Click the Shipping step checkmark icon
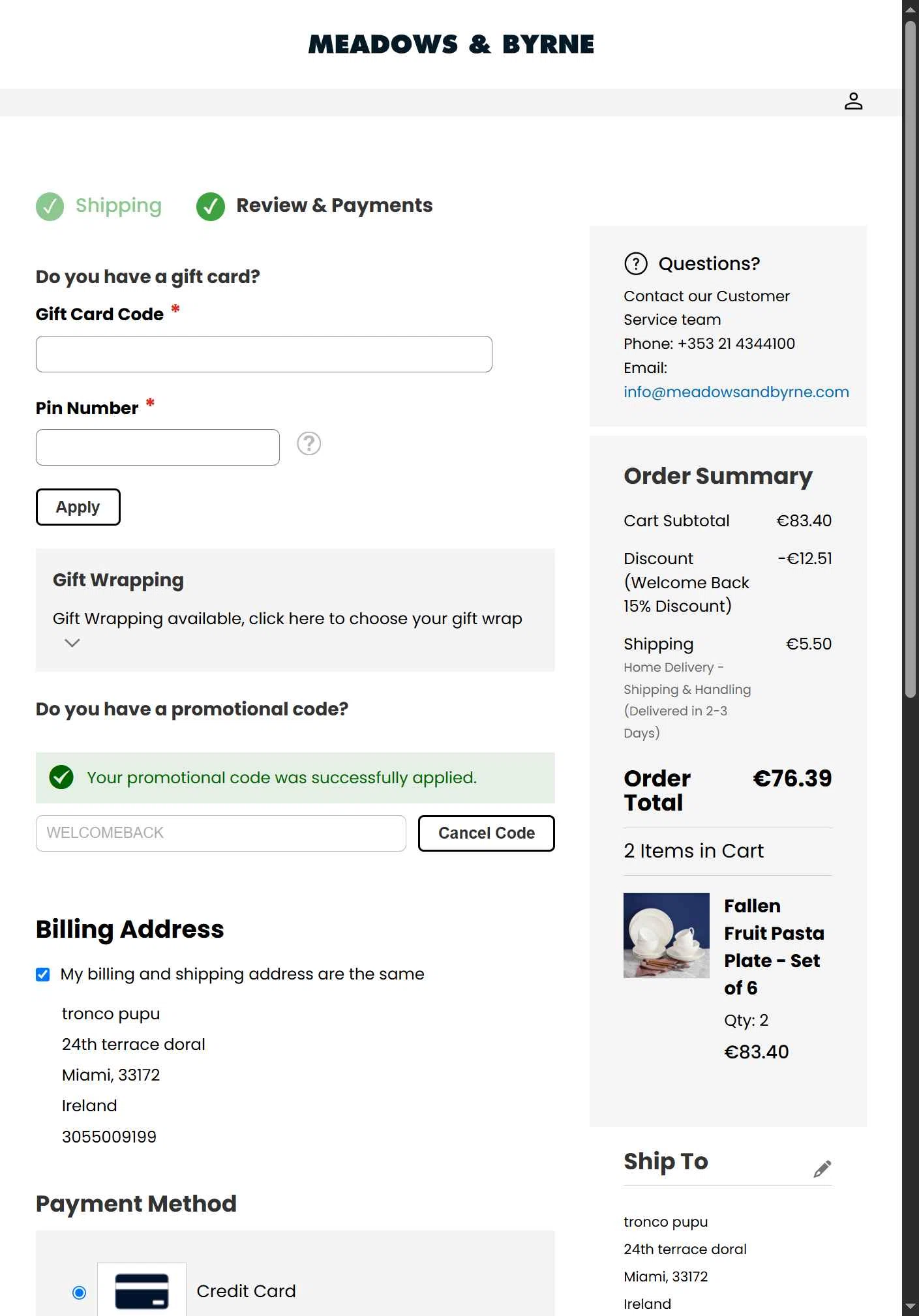This screenshot has width=919, height=1316. point(50,207)
